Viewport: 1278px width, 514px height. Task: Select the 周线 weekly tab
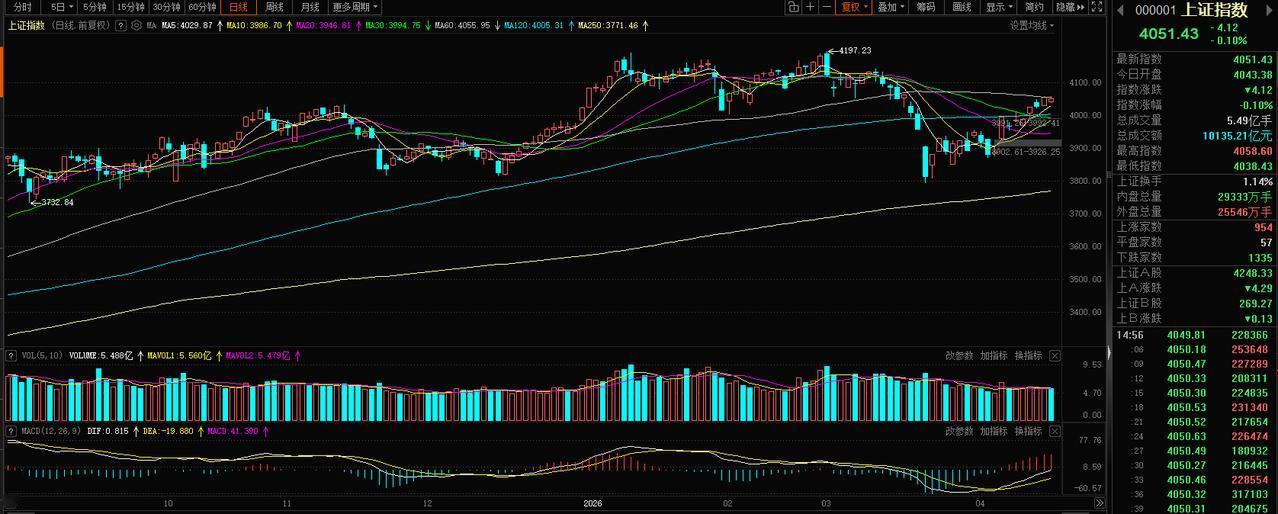274,7
